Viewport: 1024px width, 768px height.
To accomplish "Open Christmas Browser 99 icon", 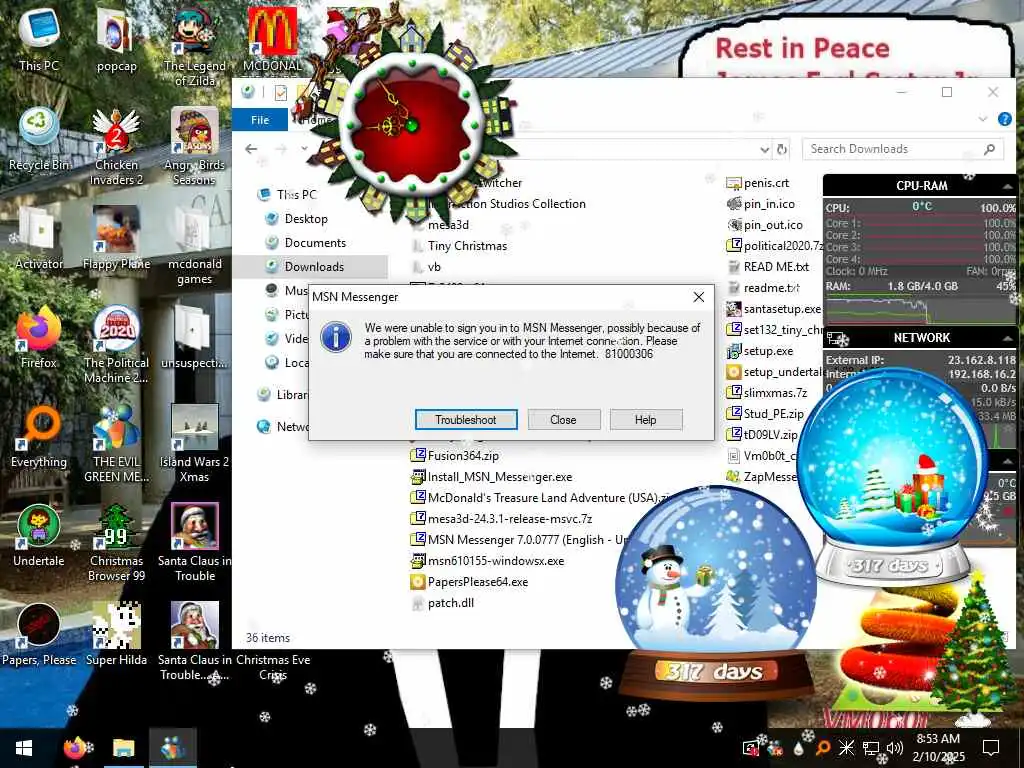I will [116, 543].
